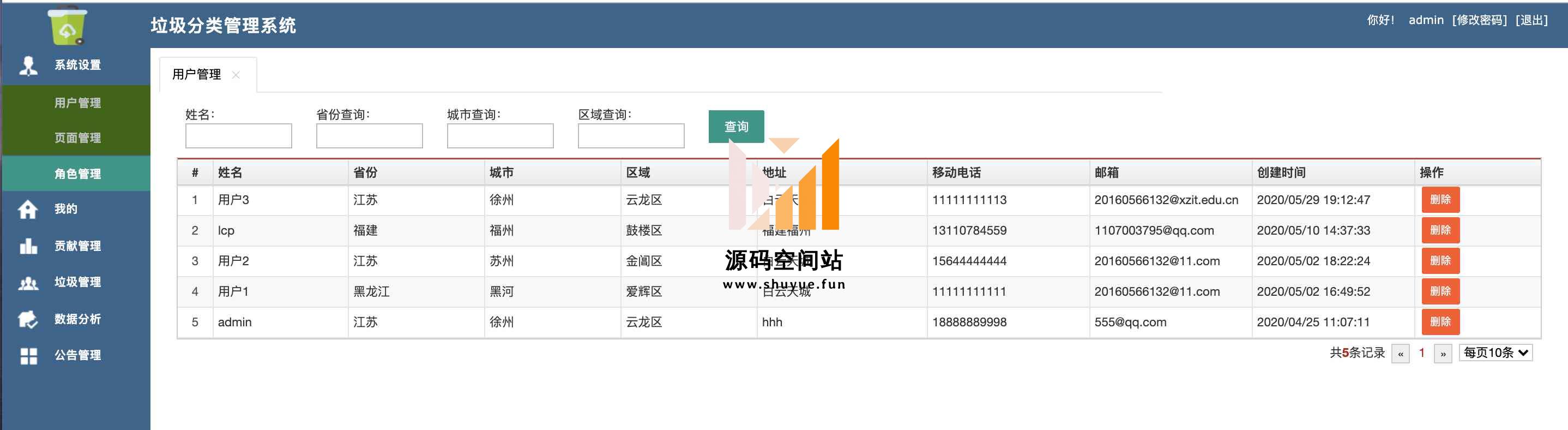Focus the 省份查询 input field

pos(370,136)
